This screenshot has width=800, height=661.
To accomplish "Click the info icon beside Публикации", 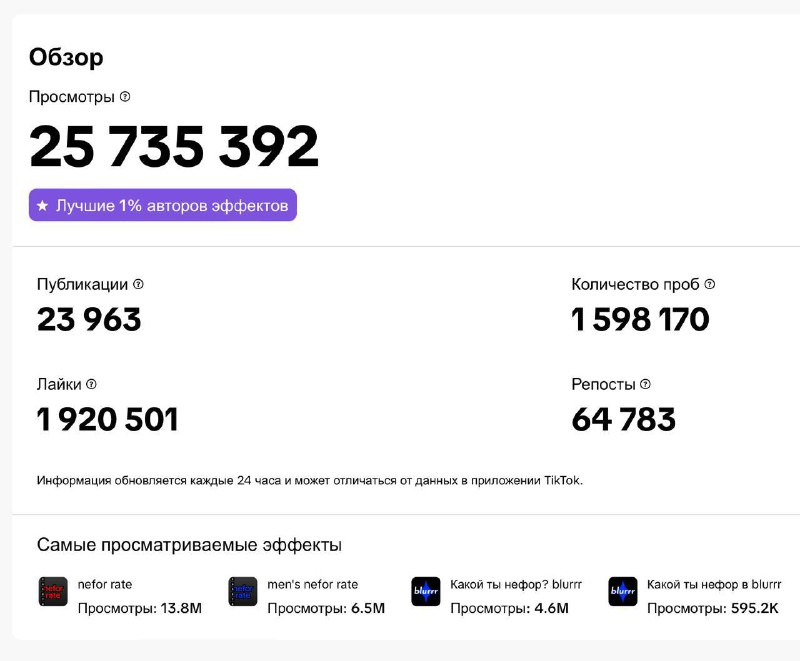I will click(x=138, y=284).
